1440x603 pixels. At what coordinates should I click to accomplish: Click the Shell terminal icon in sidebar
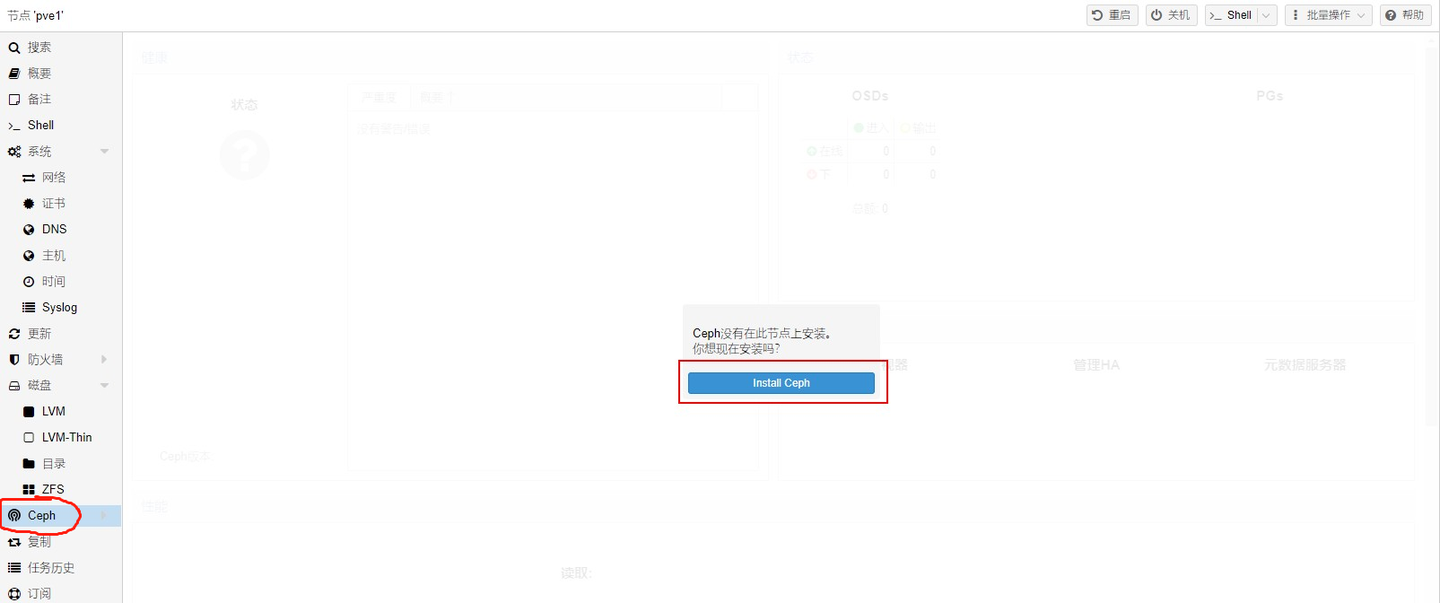point(14,125)
